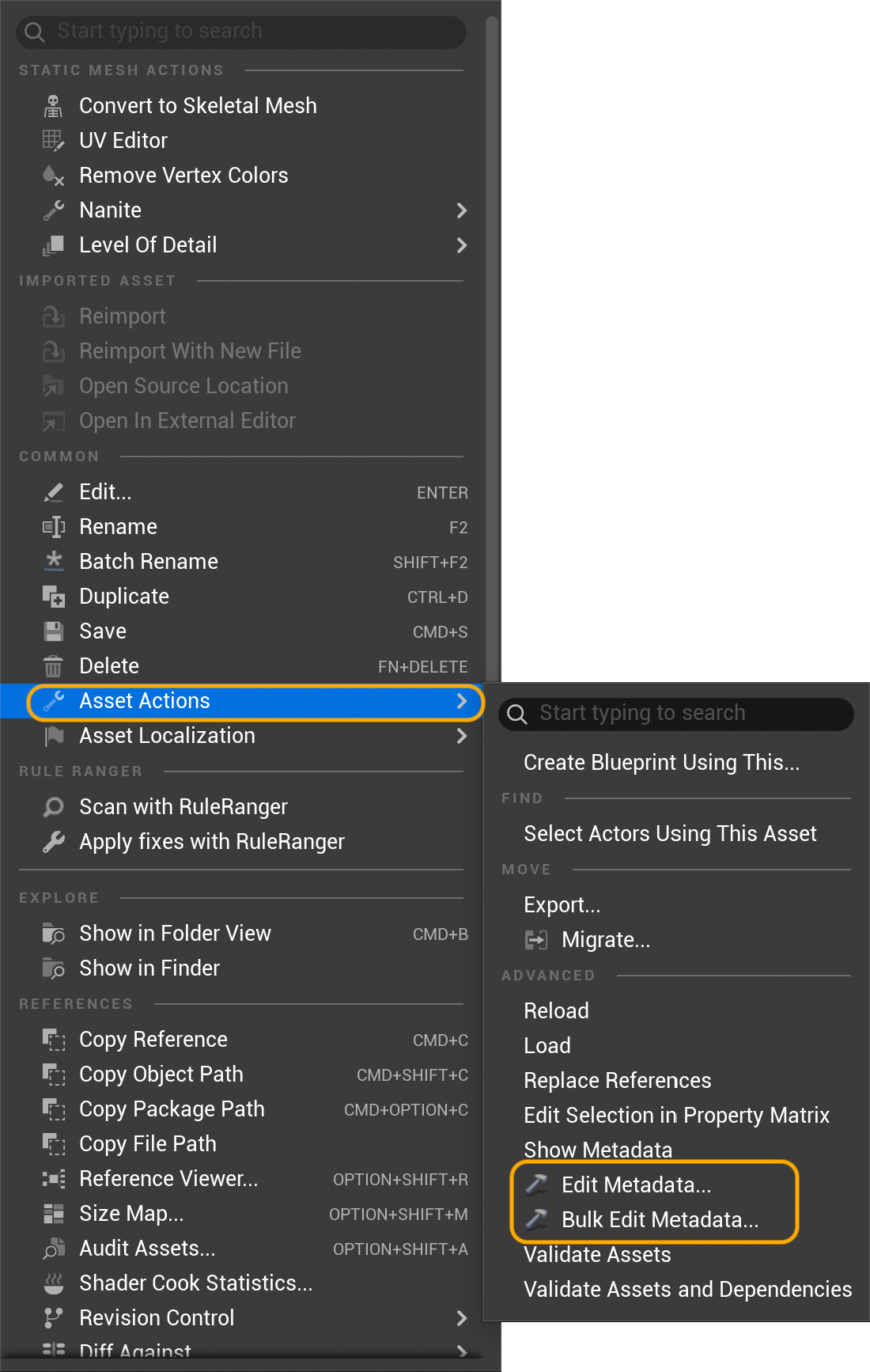Select Load in the Advanced section
Screen dimensions: 870x1372
click(547, 1046)
